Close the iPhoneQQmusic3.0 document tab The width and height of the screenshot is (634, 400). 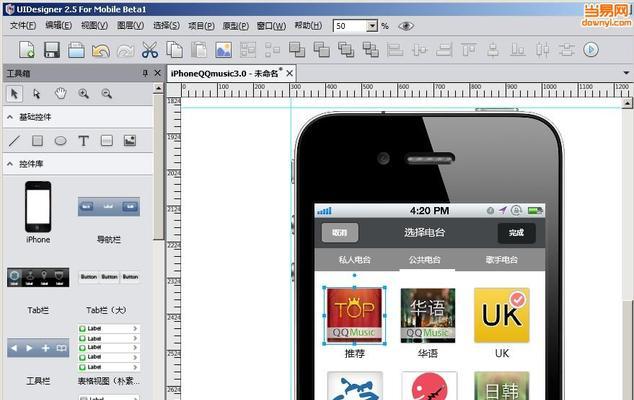290,73
